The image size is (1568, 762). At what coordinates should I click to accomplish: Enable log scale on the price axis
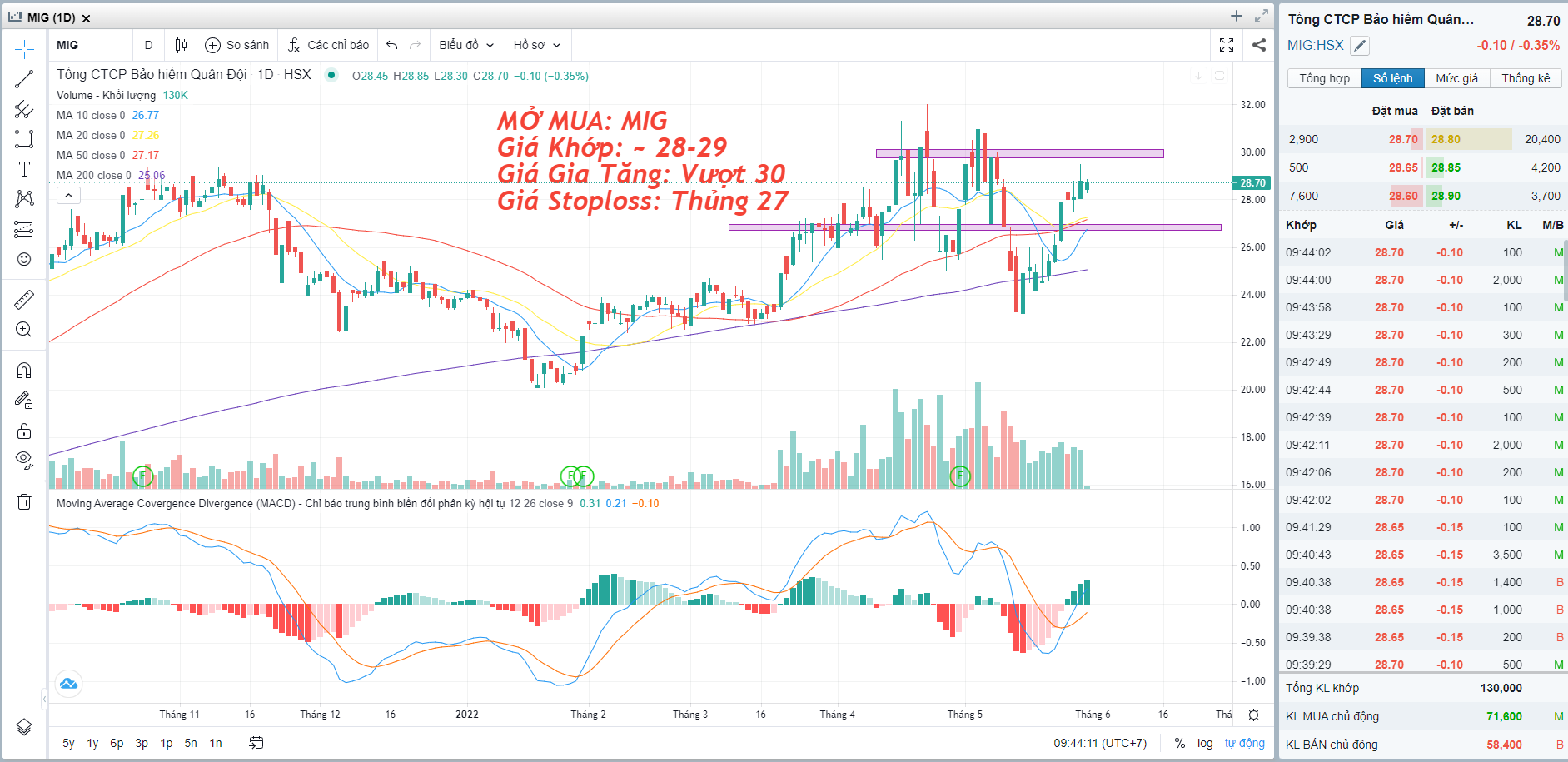click(1205, 743)
